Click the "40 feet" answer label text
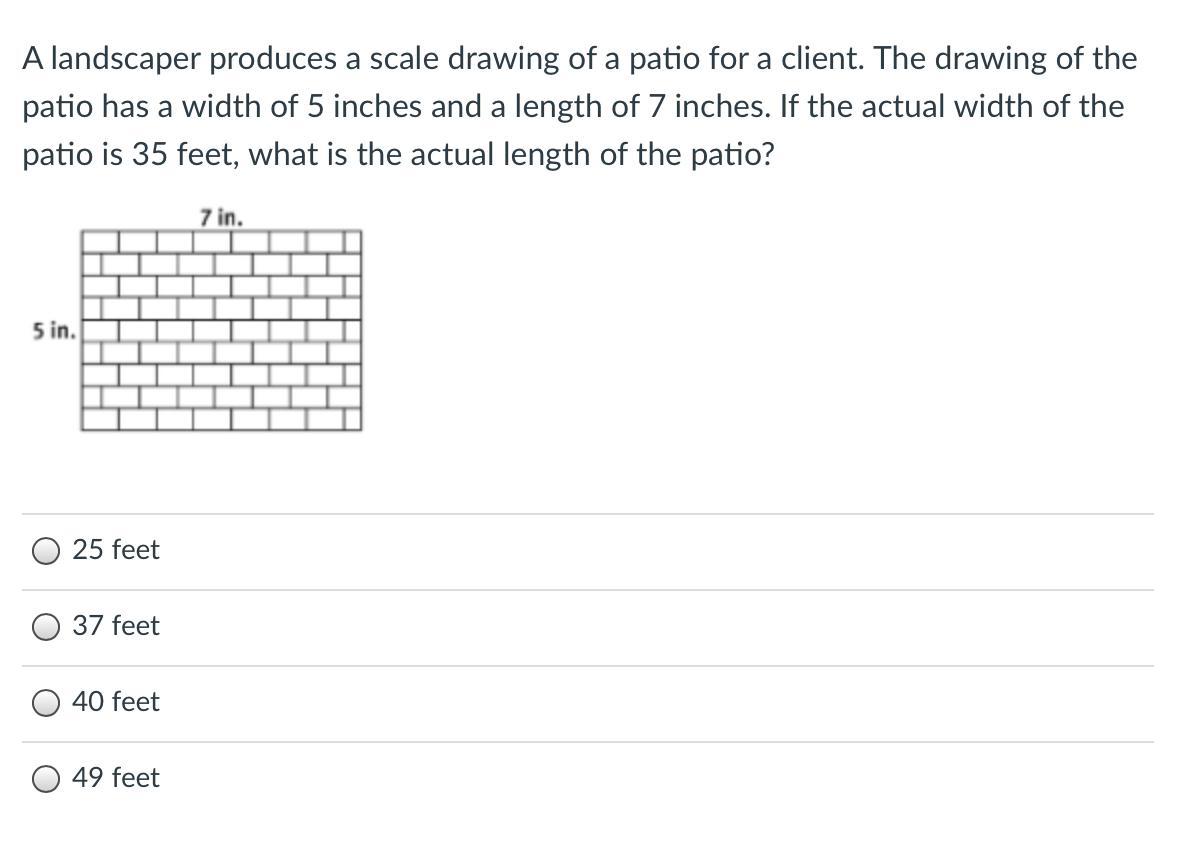This screenshot has height=849, width=1193. pyautogui.click(x=116, y=701)
